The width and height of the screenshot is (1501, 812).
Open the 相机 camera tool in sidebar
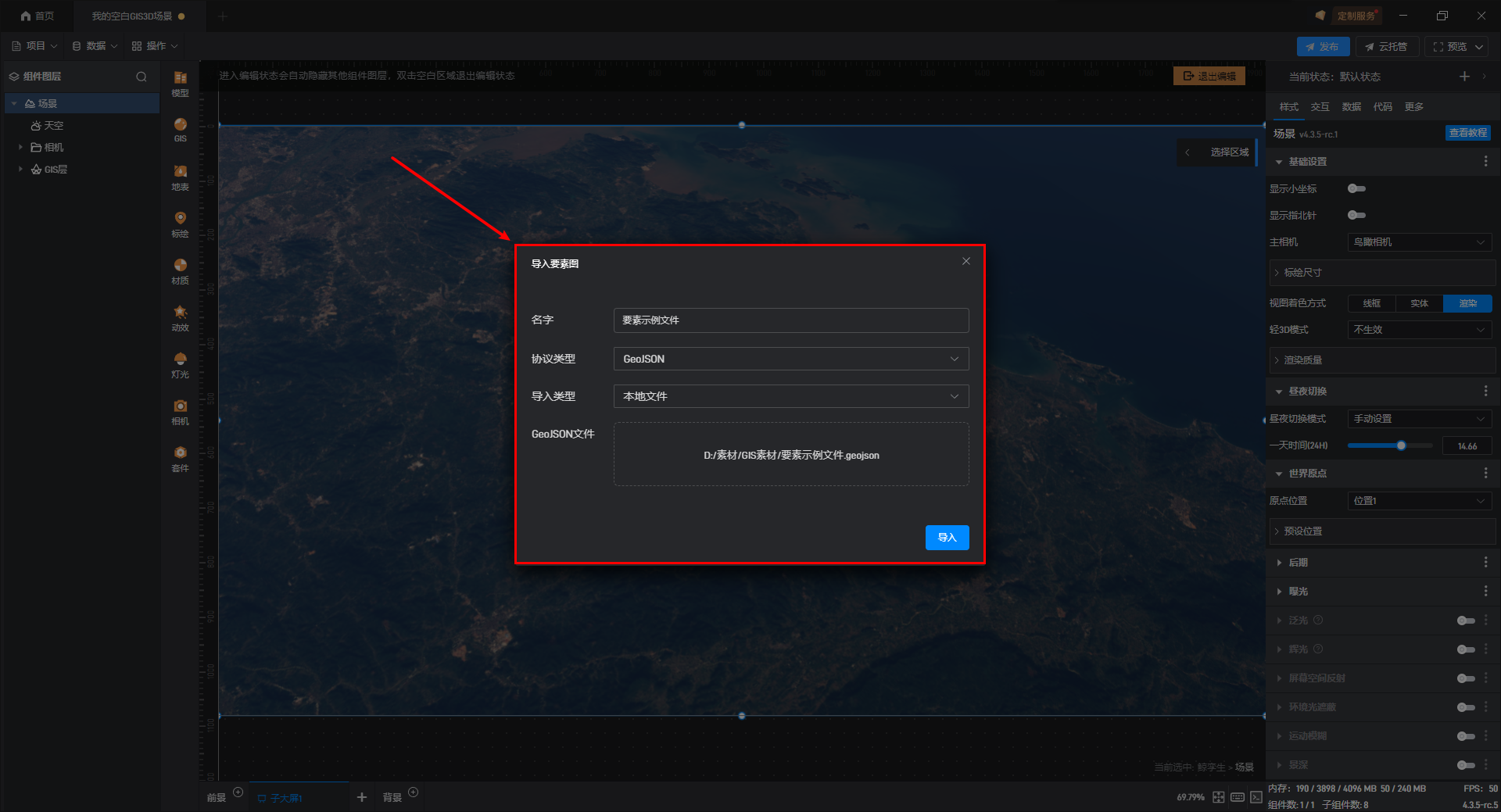180,411
